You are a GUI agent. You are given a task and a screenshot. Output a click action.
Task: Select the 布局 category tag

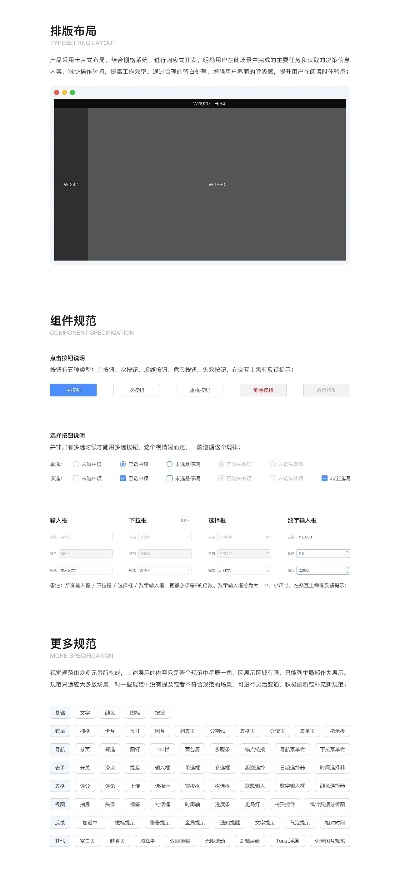59,731
